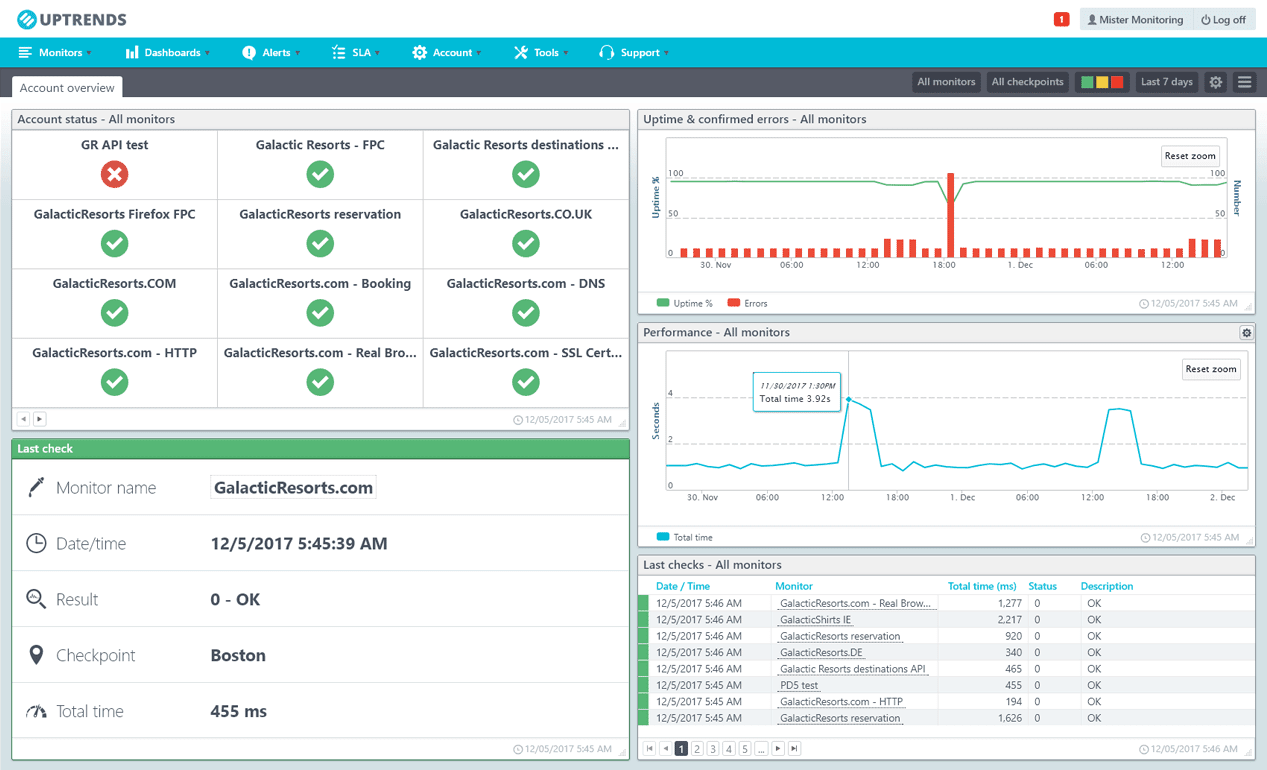Click GalacticResorts.com - HTTP status check
Screen dimensions: 1267x770
coord(115,382)
